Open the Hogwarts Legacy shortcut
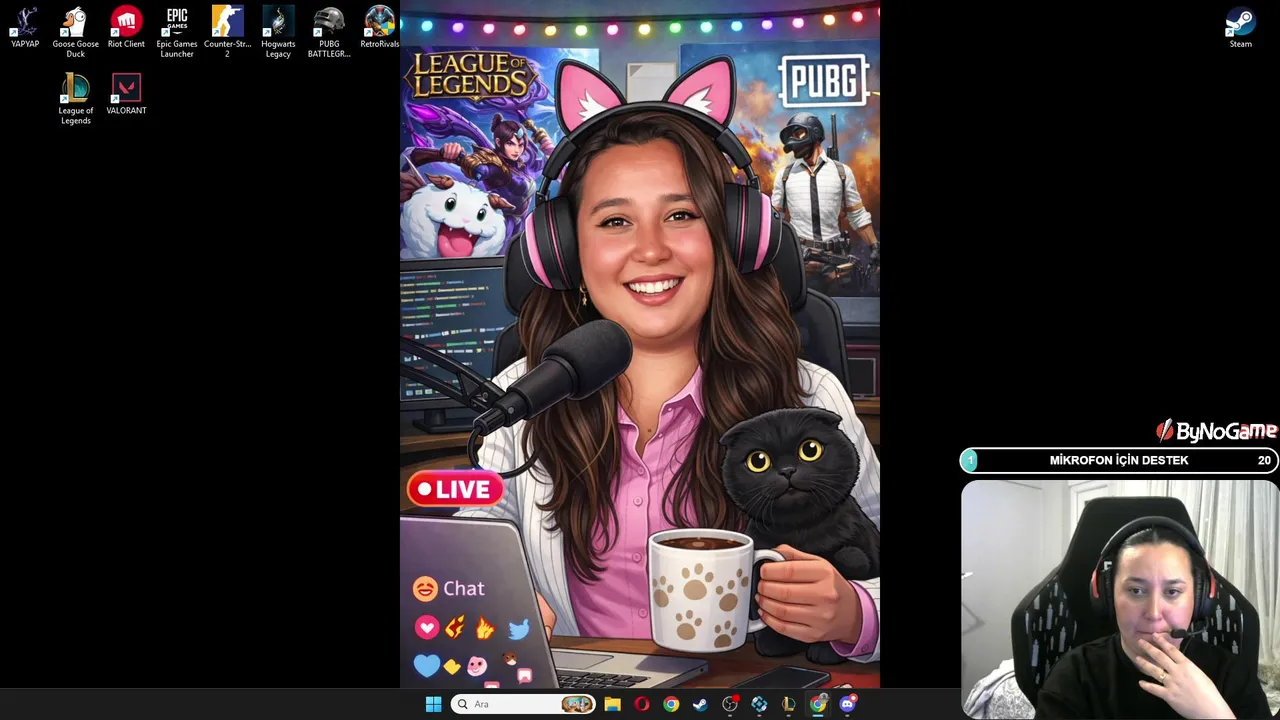1280x720 pixels. pos(278,32)
